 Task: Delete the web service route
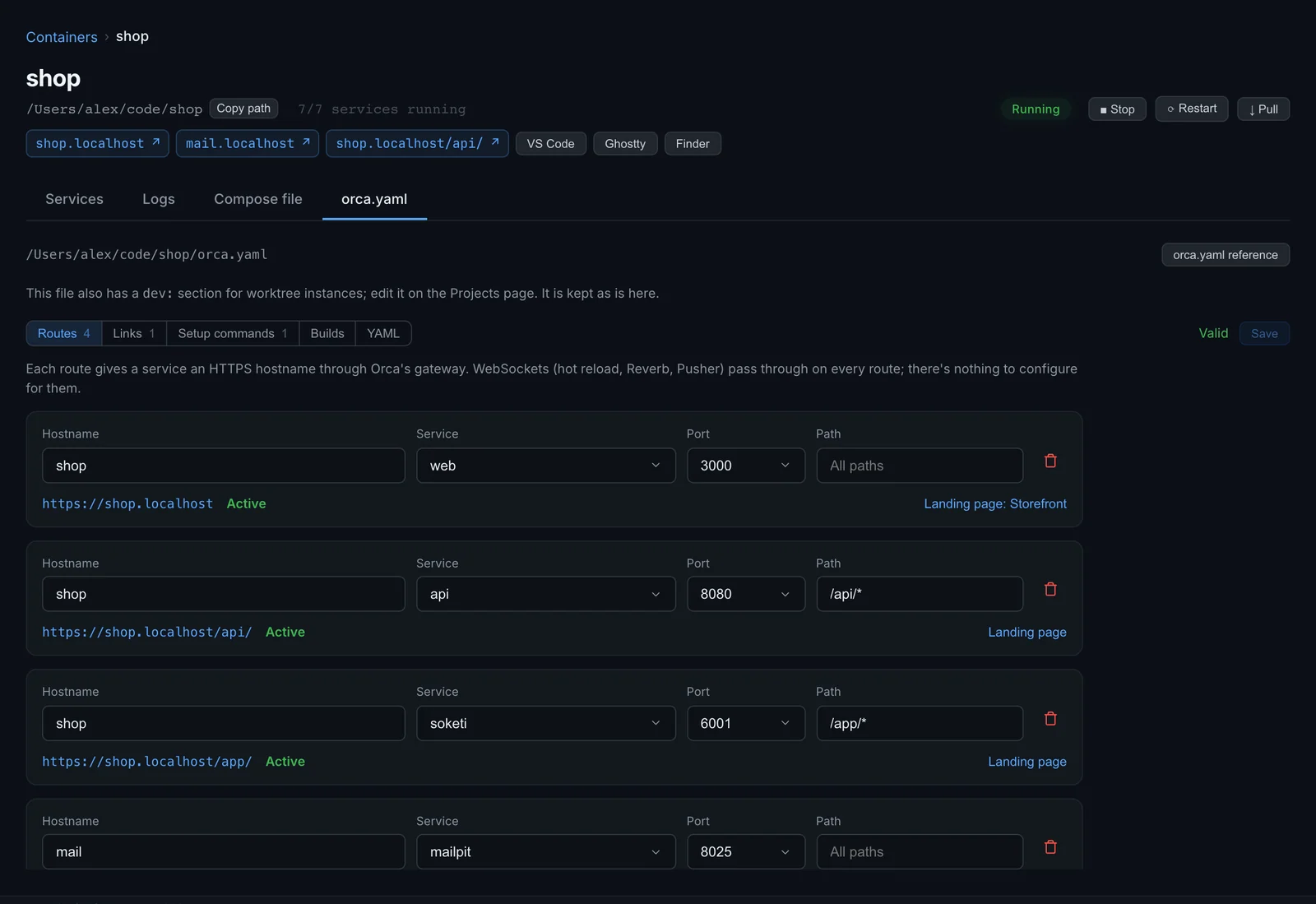(1050, 461)
